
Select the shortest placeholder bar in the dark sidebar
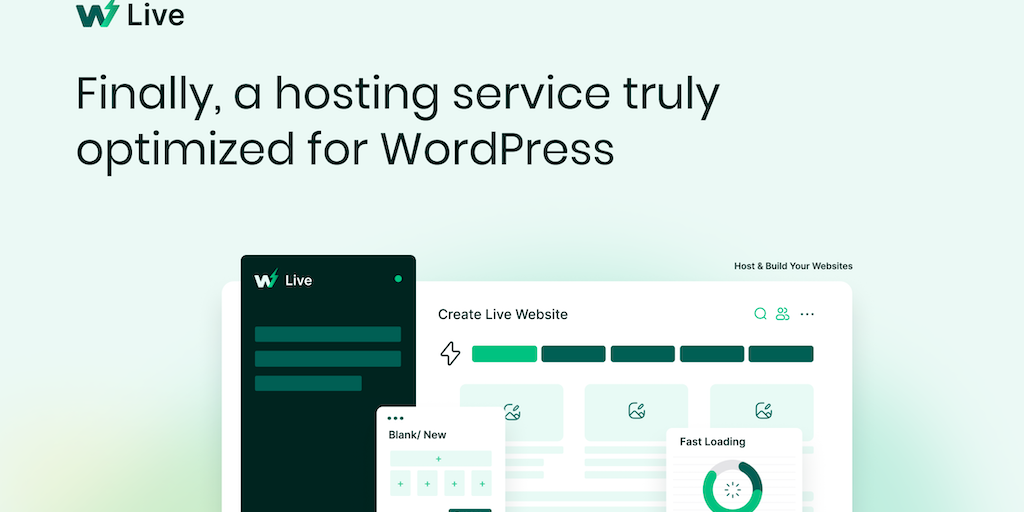click(308, 383)
